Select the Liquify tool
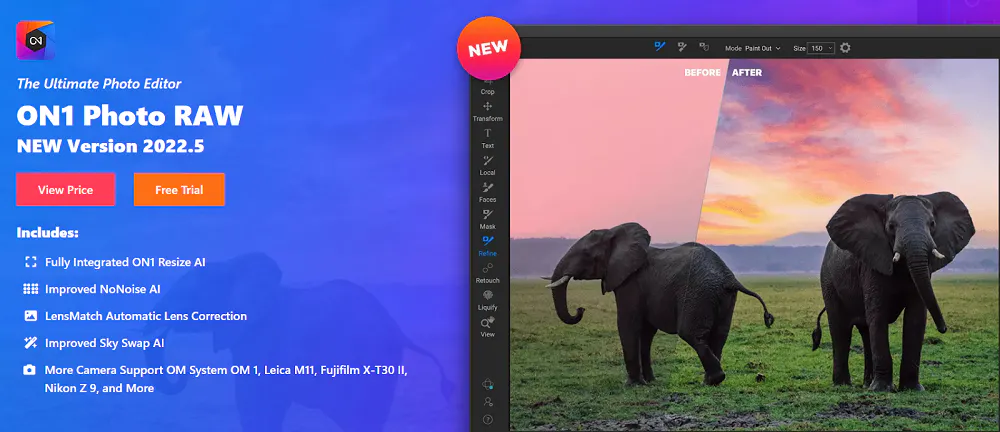This screenshot has width=1000, height=432. (x=488, y=299)
